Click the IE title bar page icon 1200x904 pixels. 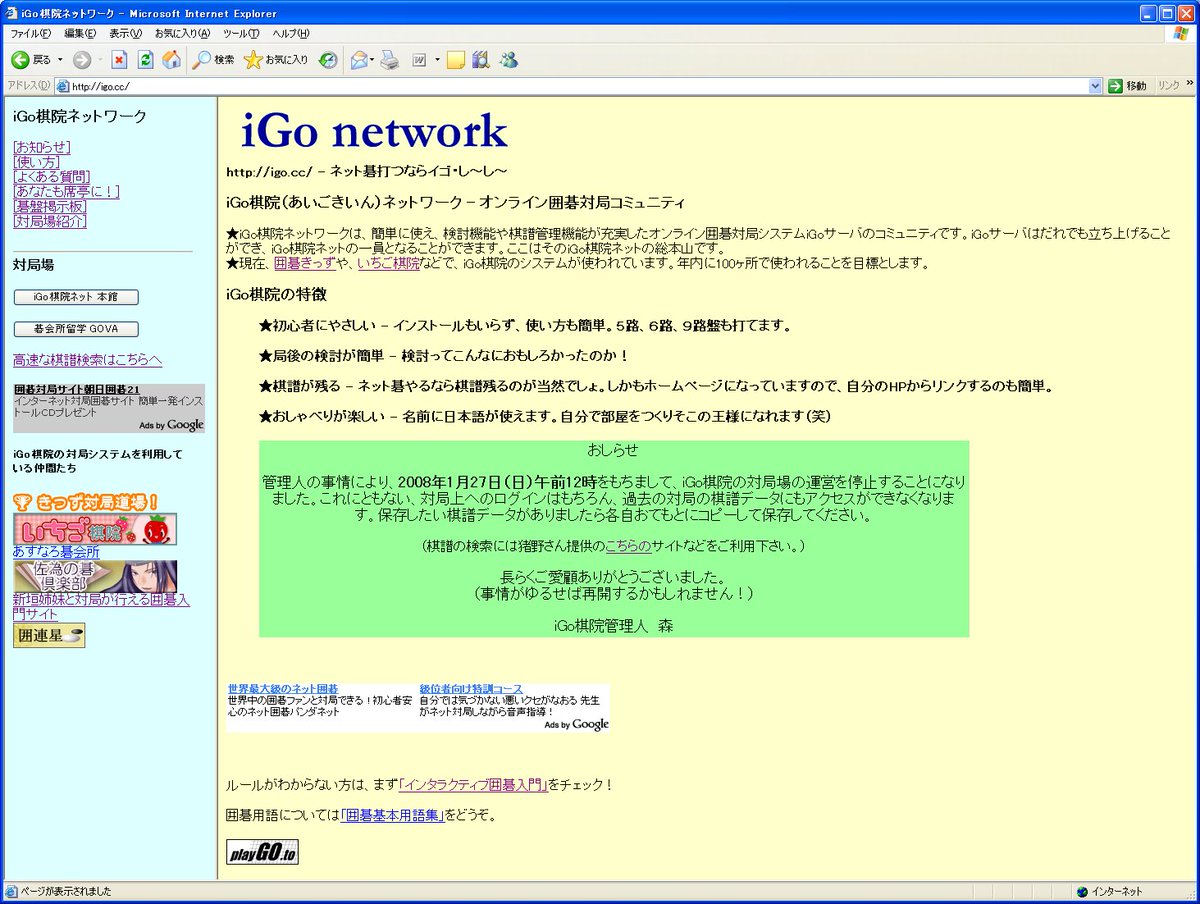(x=12, y=13)
